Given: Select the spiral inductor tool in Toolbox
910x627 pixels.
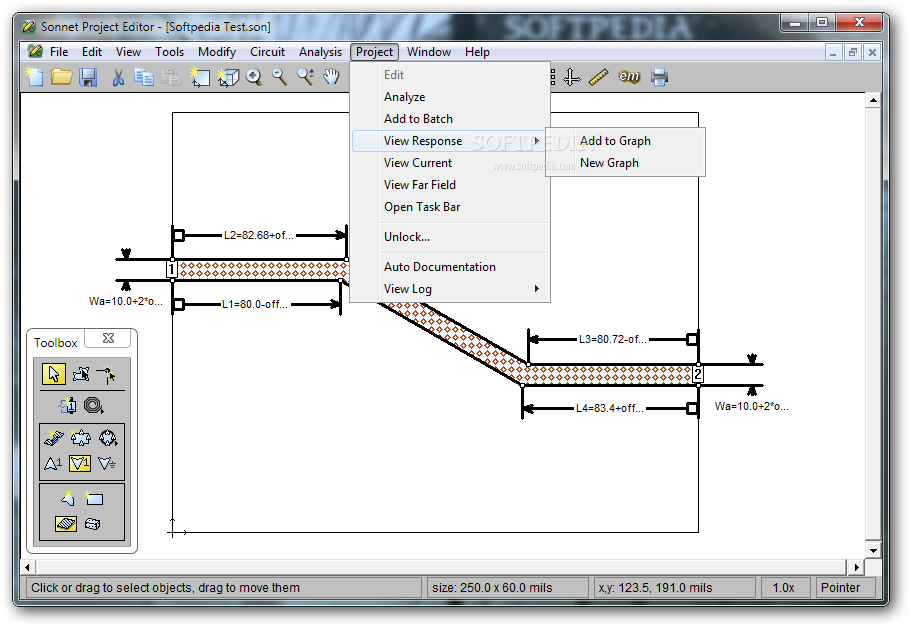Looking at the screenshot, I should coord(93,405).
